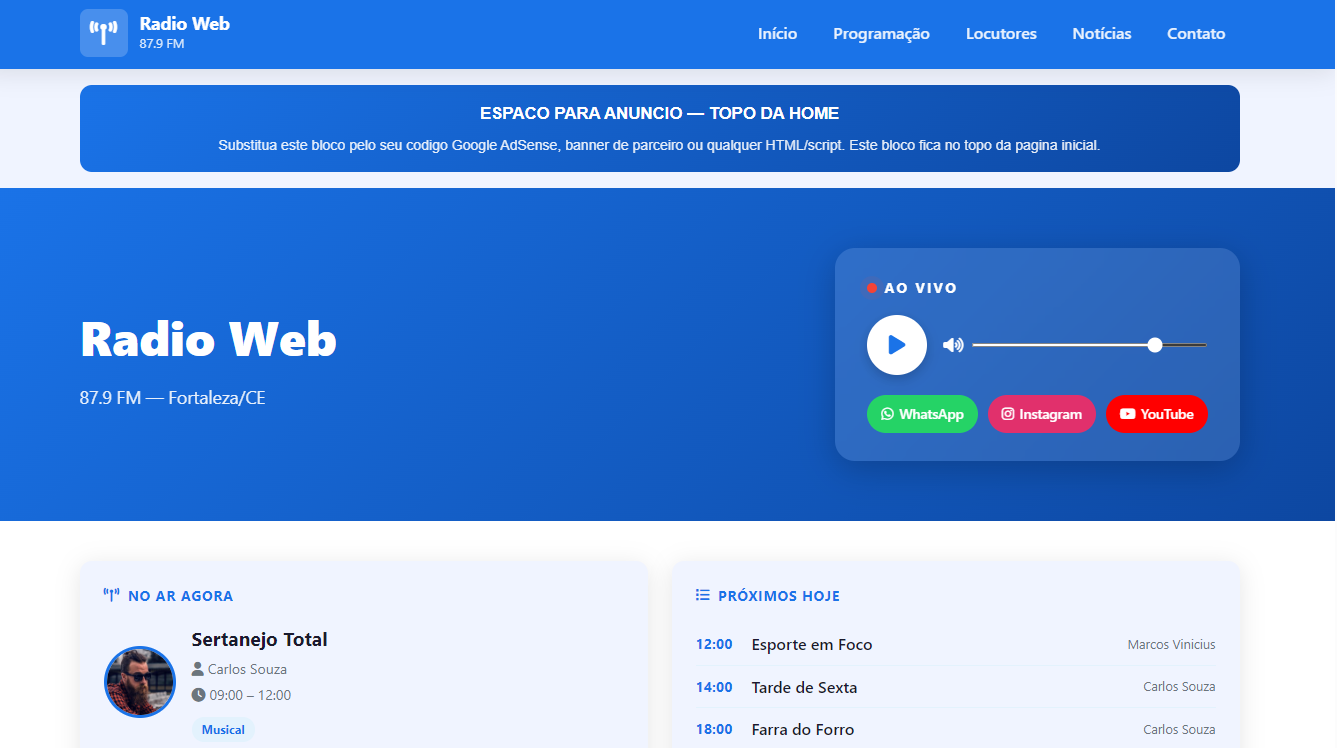This screenshot has height=748, width=1337.
Task: Open the YouTube button
Action: (1156, 414)
